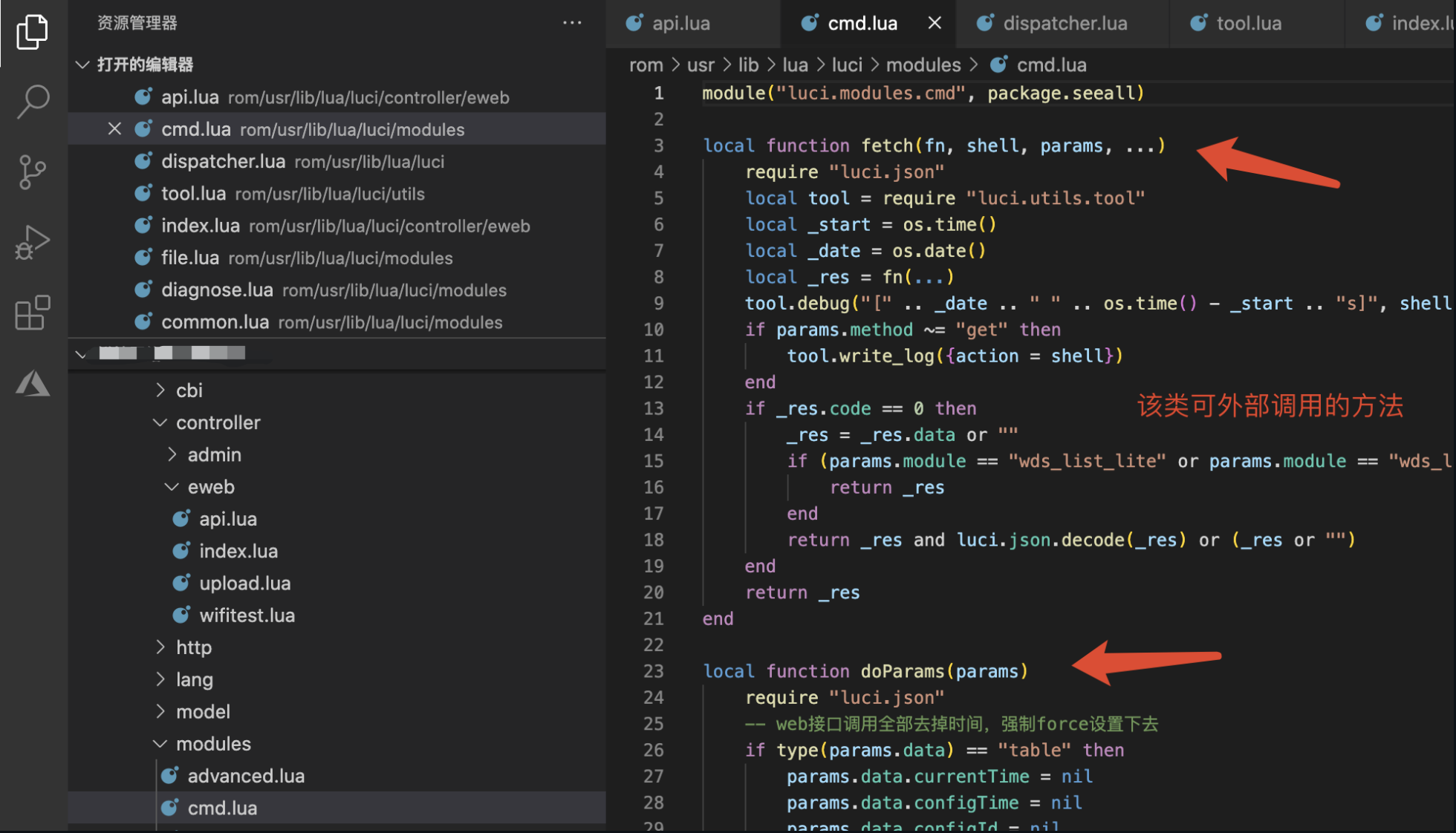Select modules in the breadcrumb path

click(923, 65)
